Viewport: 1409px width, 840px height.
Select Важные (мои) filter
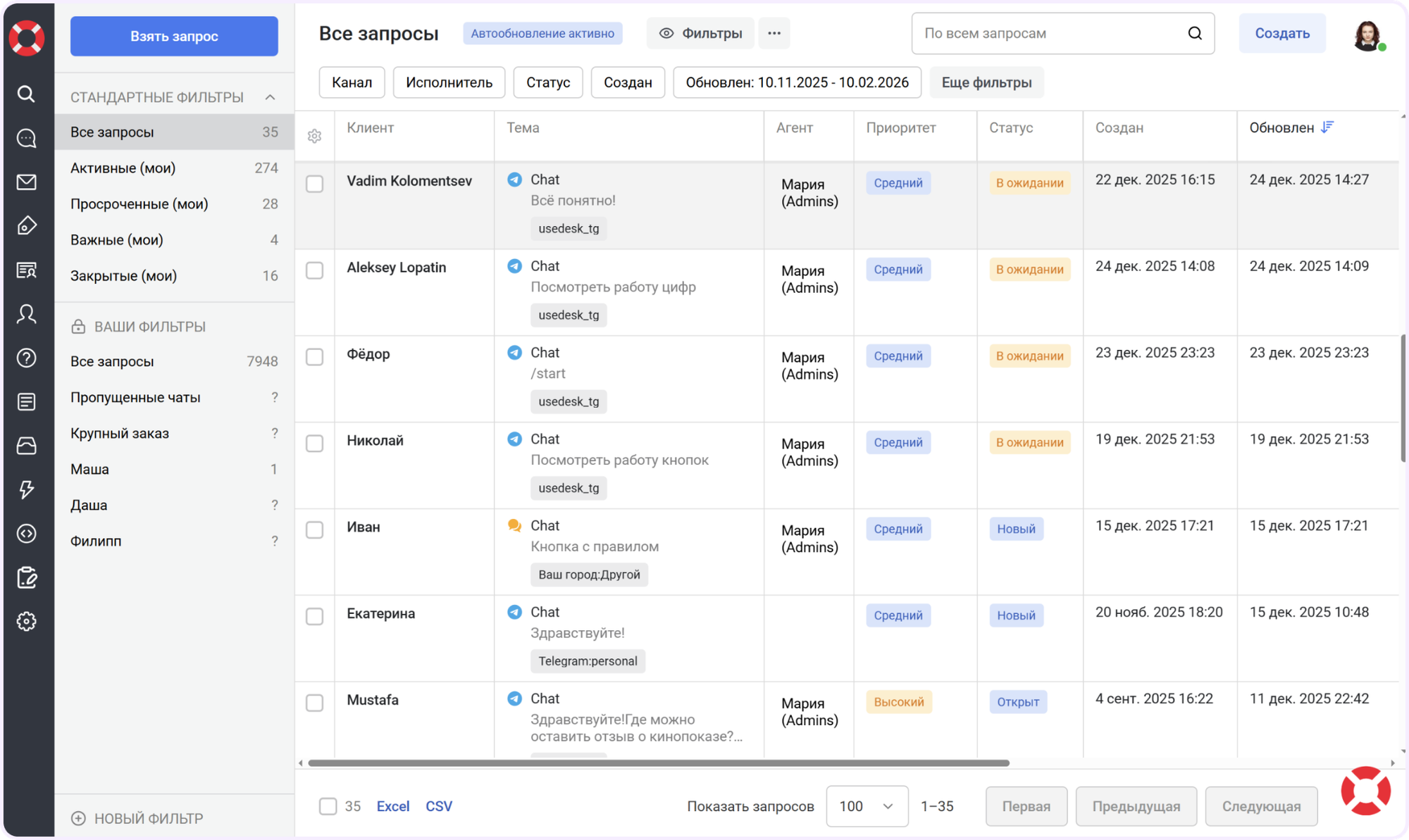click(174, 239)
